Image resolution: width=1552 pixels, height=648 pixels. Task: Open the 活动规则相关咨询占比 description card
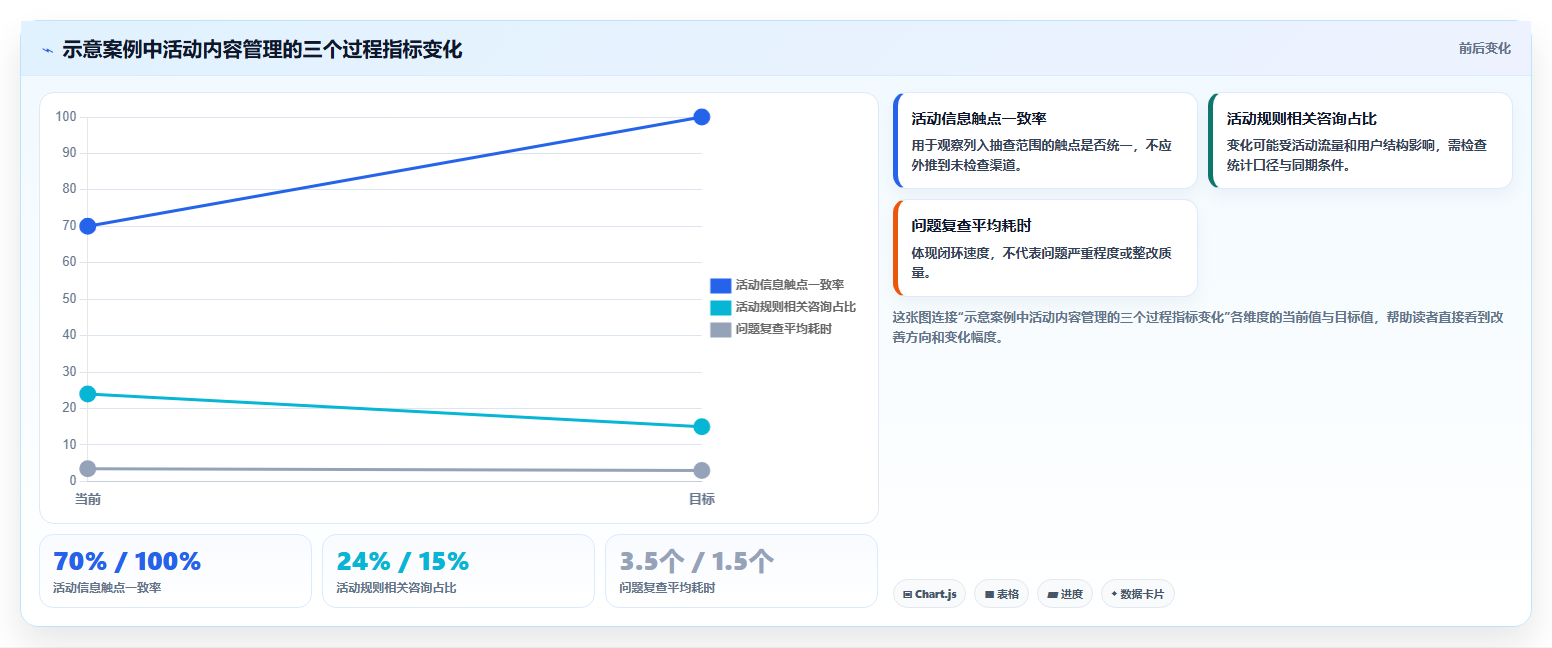click(x=1360, y=141)
